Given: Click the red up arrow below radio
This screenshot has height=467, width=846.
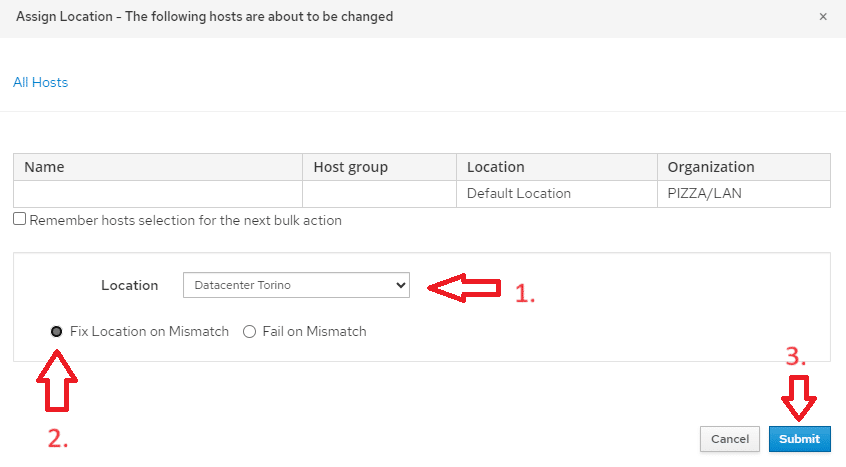Looking at the screenshot, I should [x=57, y=380].
